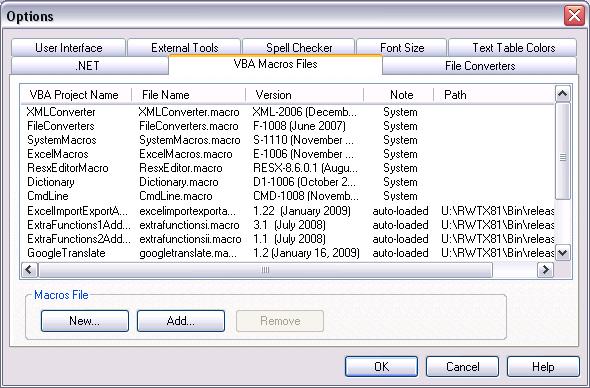
Task: Click the New... macros file button
Action: pyautogui.click(x=85, y=321)
